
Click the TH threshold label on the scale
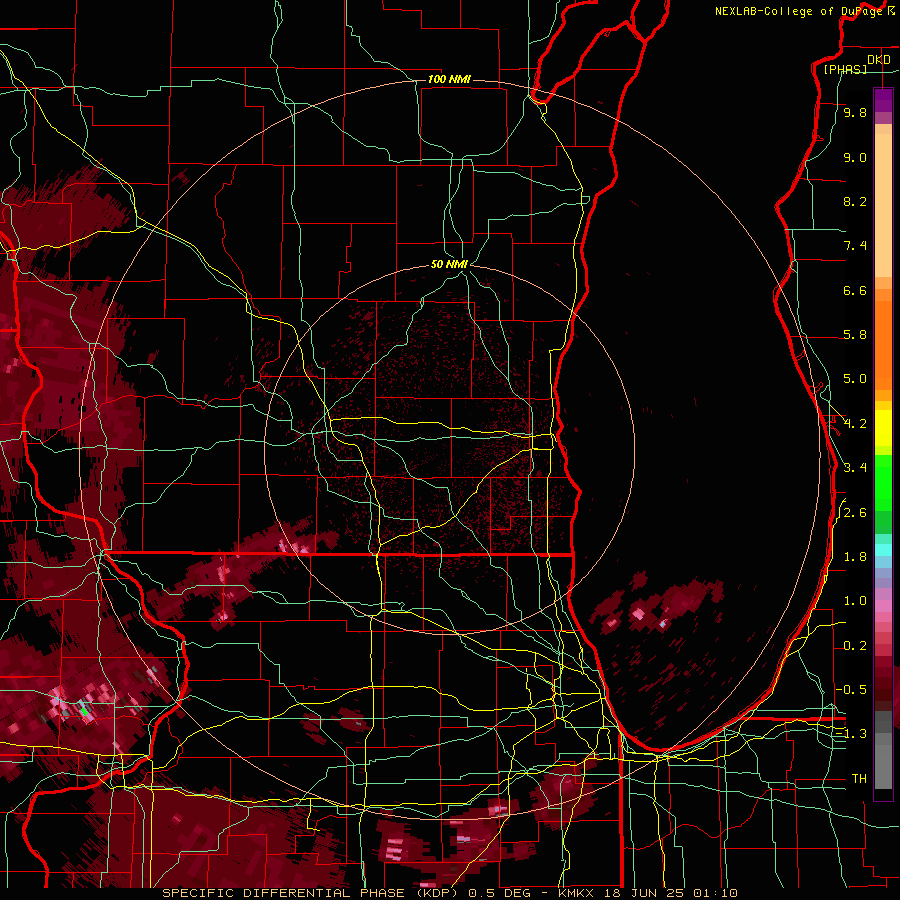click(x=859, y=779)
